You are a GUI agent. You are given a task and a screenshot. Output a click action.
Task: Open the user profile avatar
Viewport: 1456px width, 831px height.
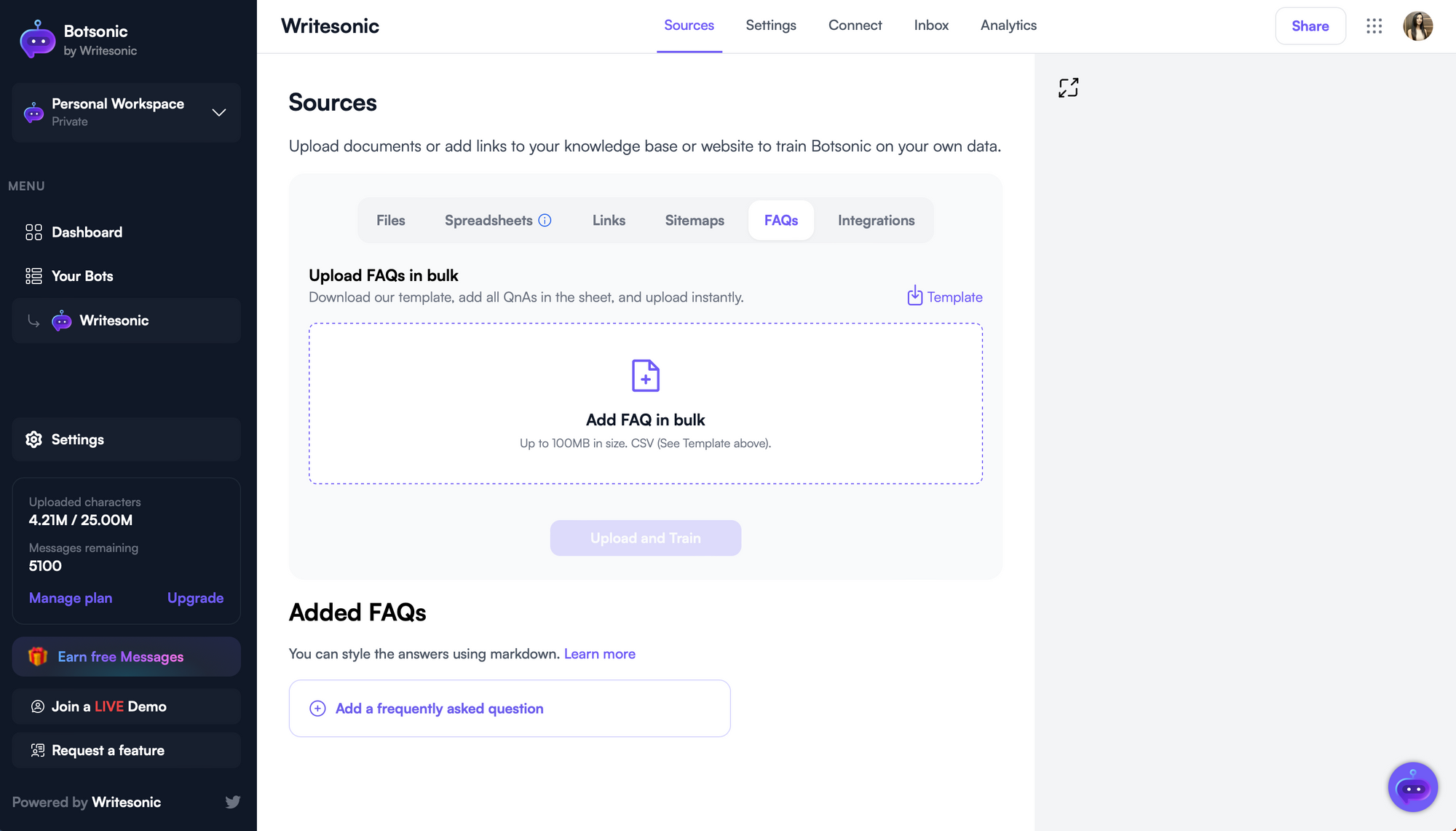tap(1417, 26)
